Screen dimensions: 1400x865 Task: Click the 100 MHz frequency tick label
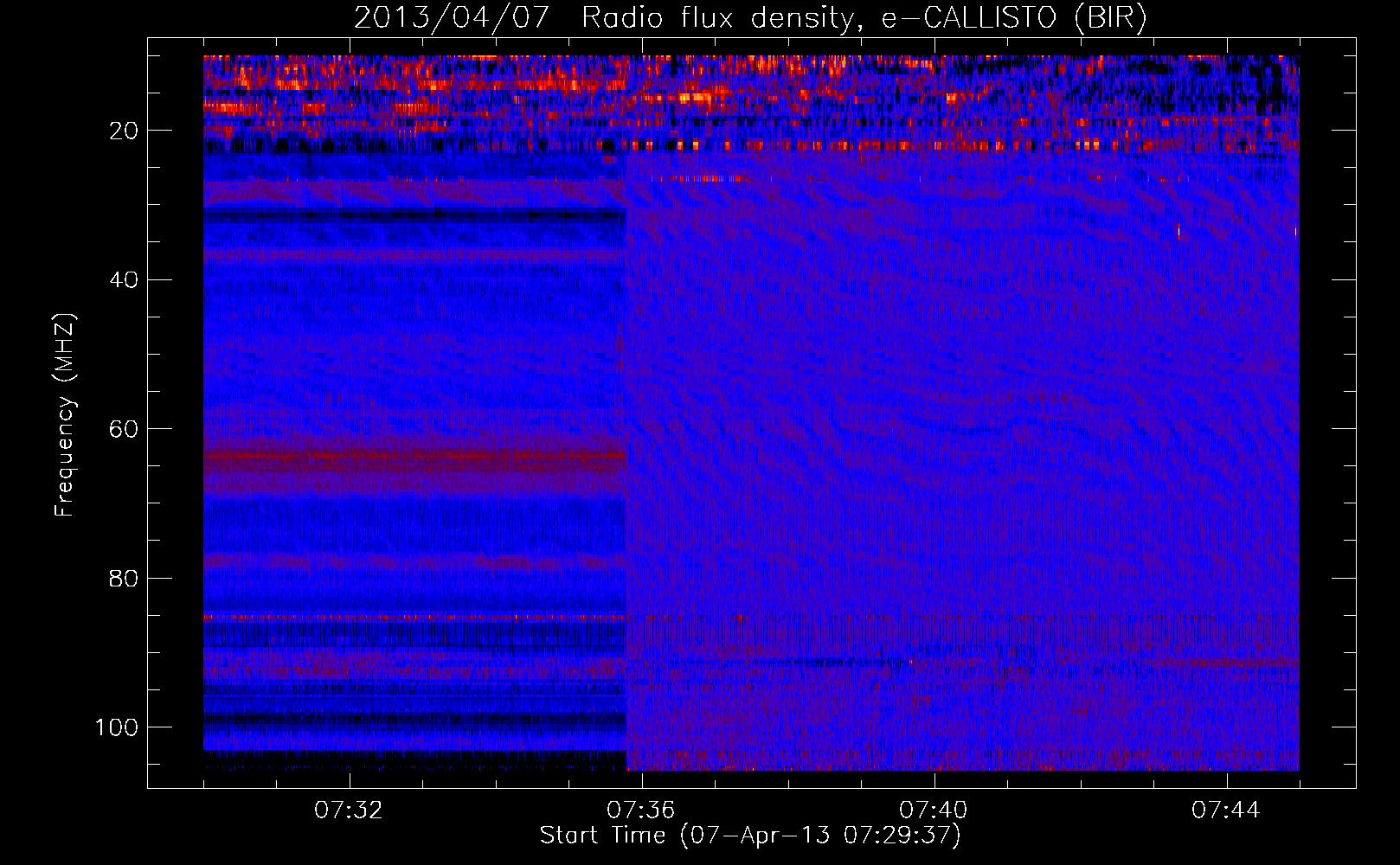117,727
